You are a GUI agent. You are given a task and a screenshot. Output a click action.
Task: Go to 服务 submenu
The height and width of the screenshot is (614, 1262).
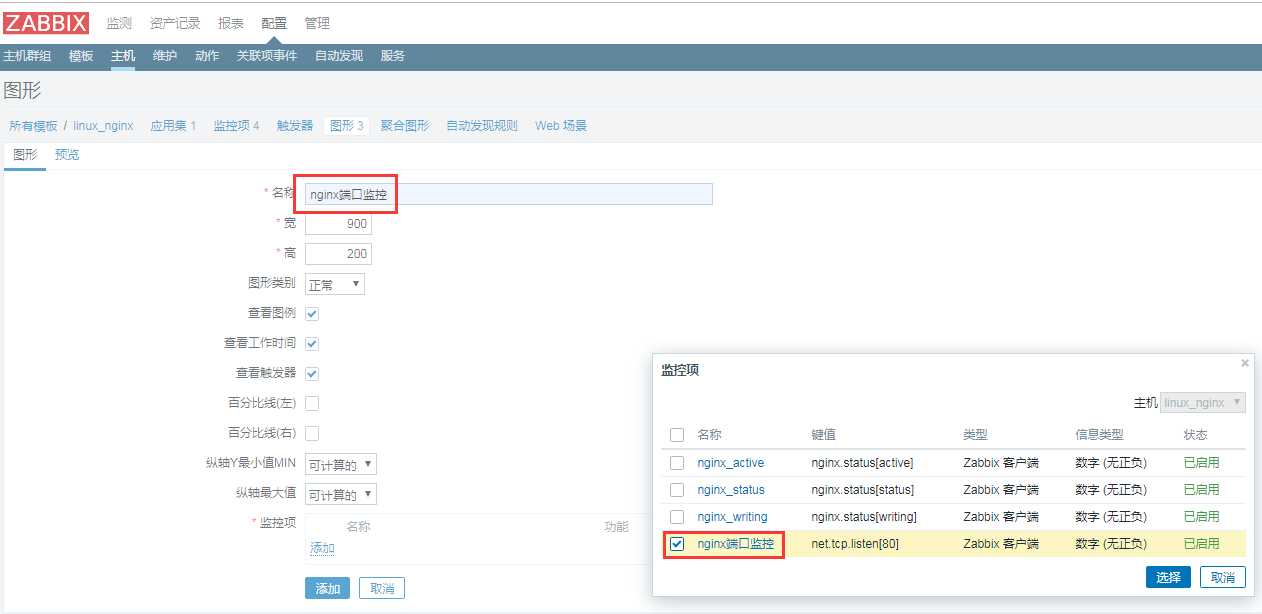pos(393,56)
